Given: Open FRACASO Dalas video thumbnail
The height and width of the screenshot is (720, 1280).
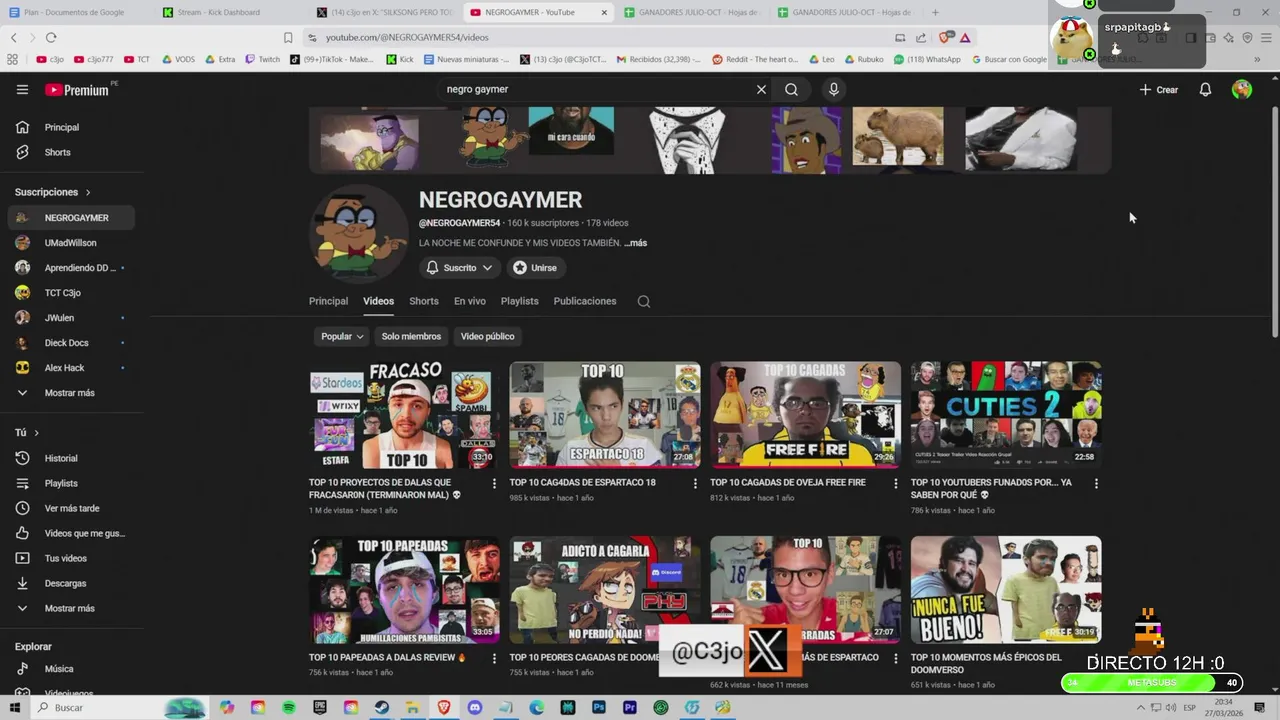Looking at the screenshot, I should [404, 415].
